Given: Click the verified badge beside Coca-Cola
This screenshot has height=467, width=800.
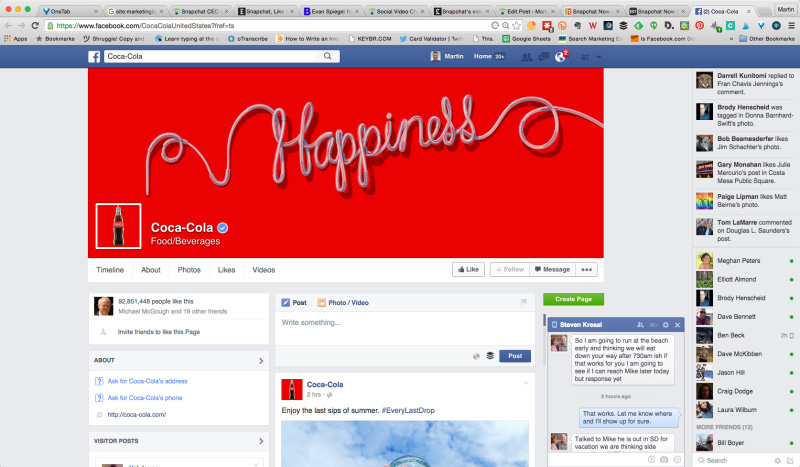Looking at the screenshot, I should coord(222,228).
